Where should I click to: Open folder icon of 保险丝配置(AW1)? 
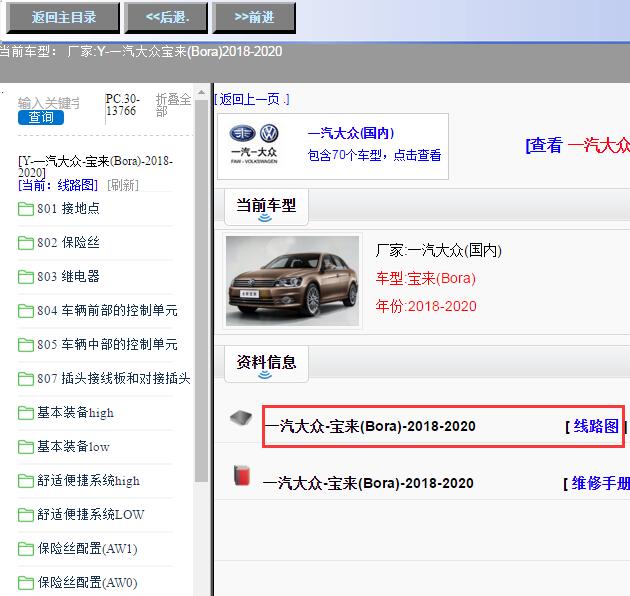26,549
